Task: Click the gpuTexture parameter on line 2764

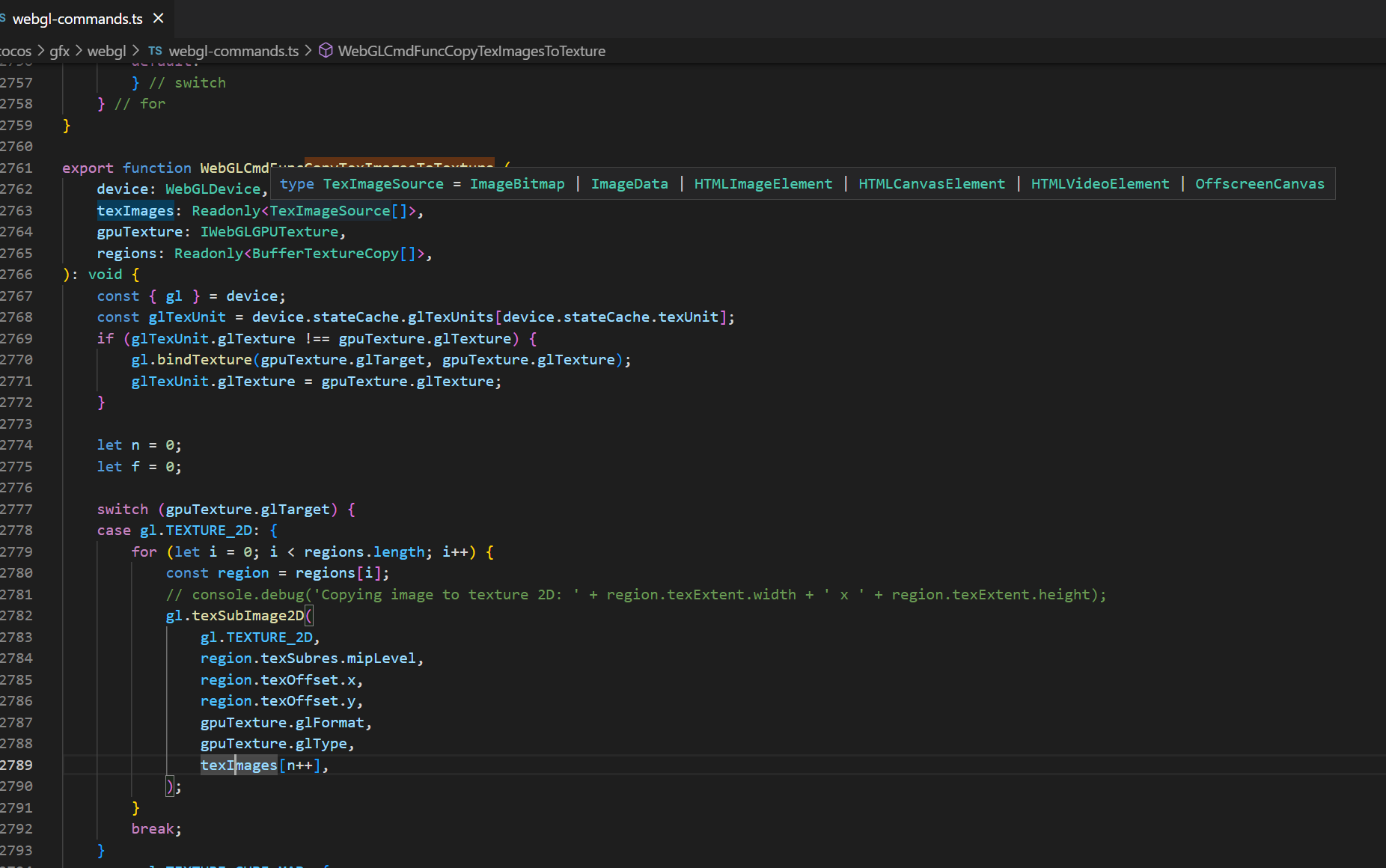Action: [x=140, y=232]
